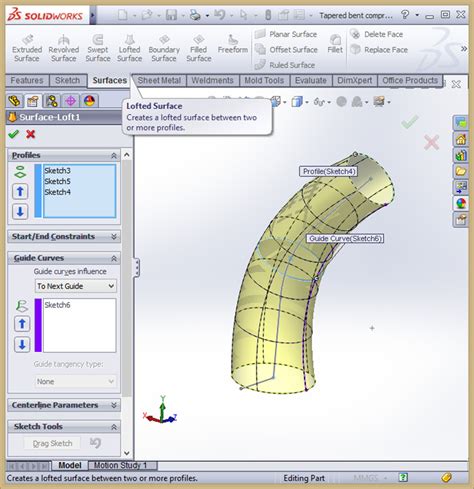The width and height of the screenshot is (474, 489).
Task: Move guide curve down arrow button
Action: pos(22,344)
